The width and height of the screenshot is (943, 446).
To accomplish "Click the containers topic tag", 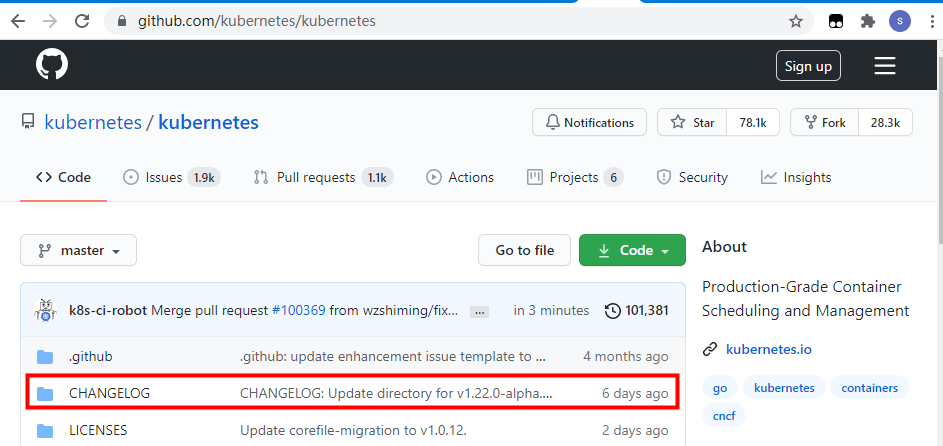I will 870,388.
